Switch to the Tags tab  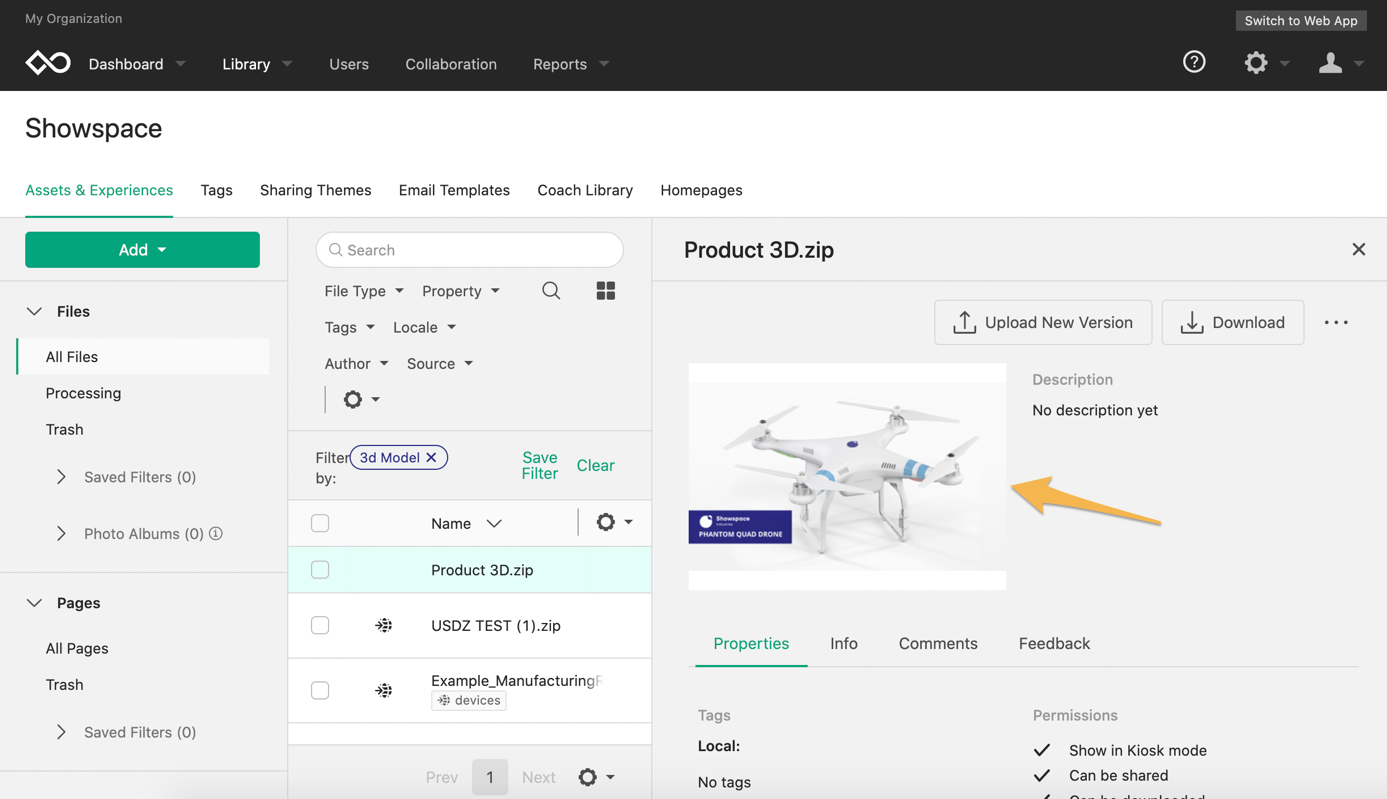click(x=216, y=190)
